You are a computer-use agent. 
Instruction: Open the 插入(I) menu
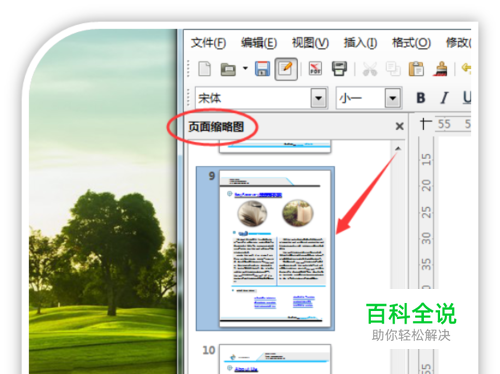pos(360,43)
